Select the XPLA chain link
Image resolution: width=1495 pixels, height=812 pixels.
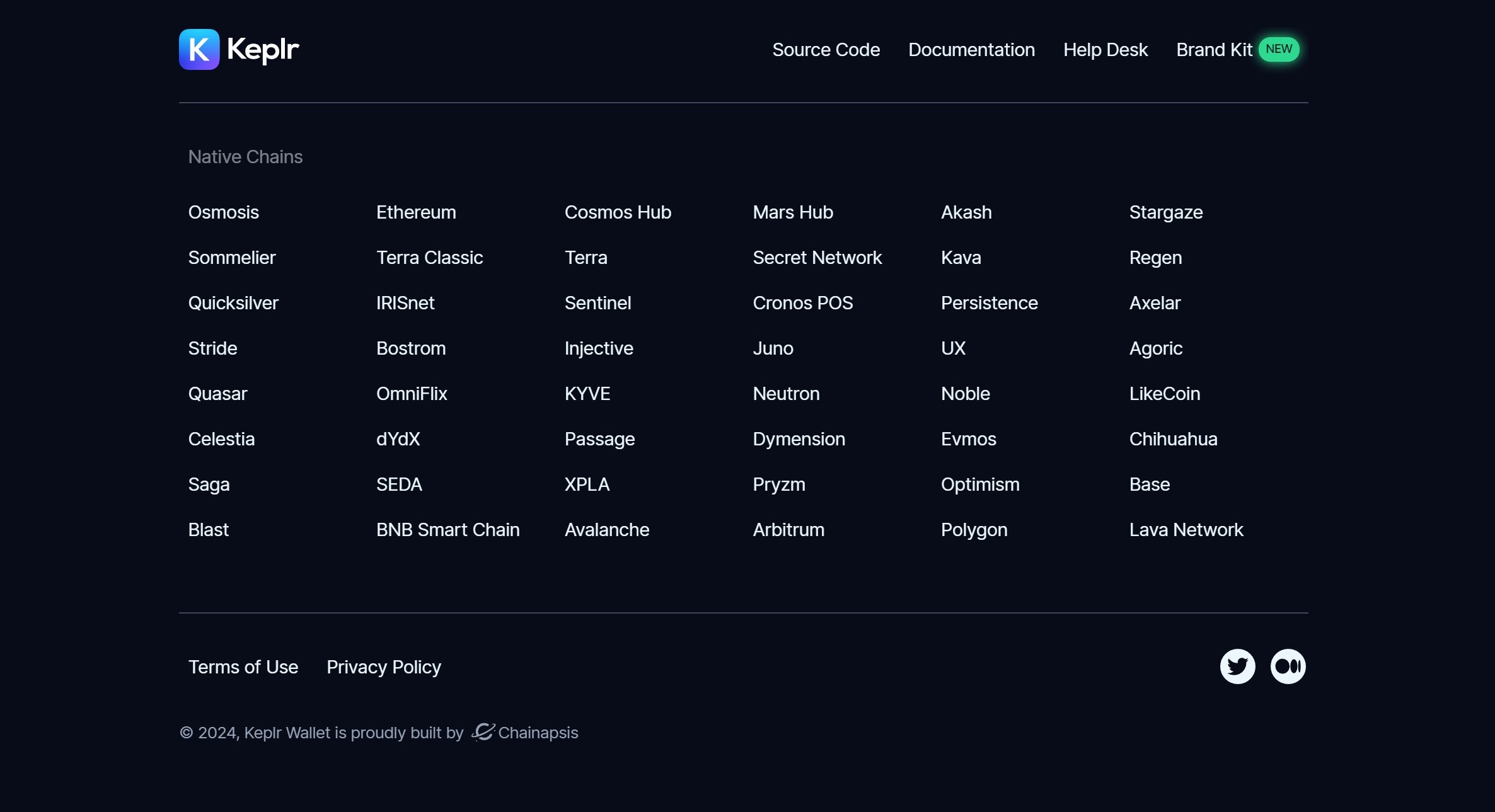587,484
